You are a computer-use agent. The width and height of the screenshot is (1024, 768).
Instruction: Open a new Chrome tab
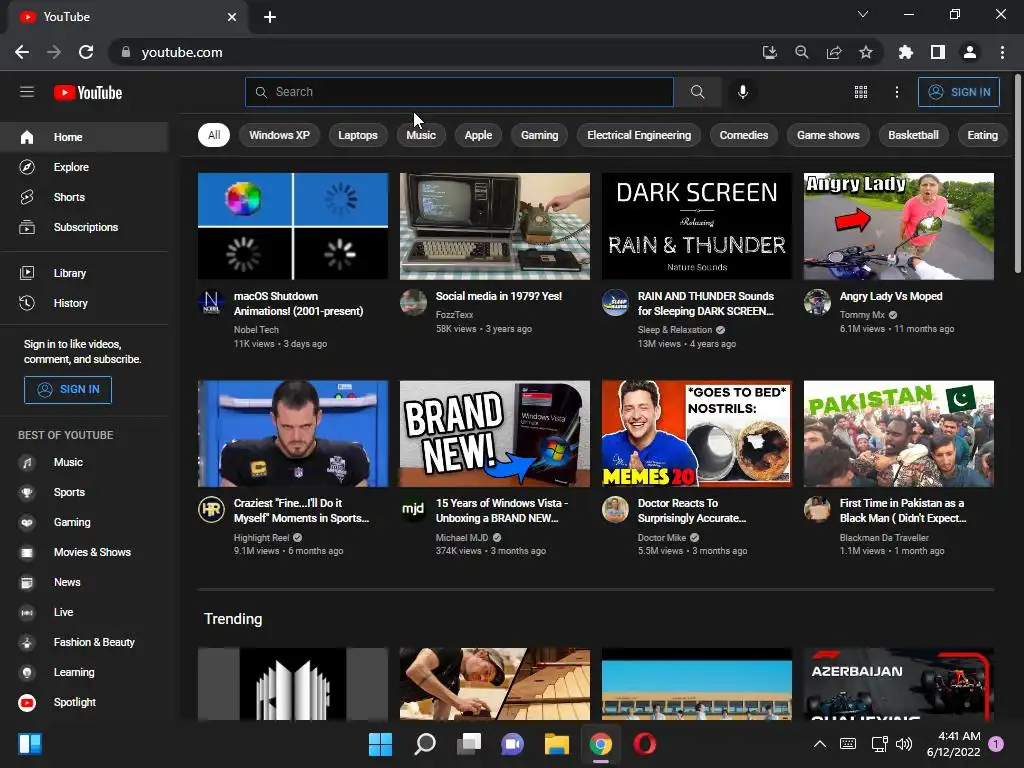(x=270, y=17)
